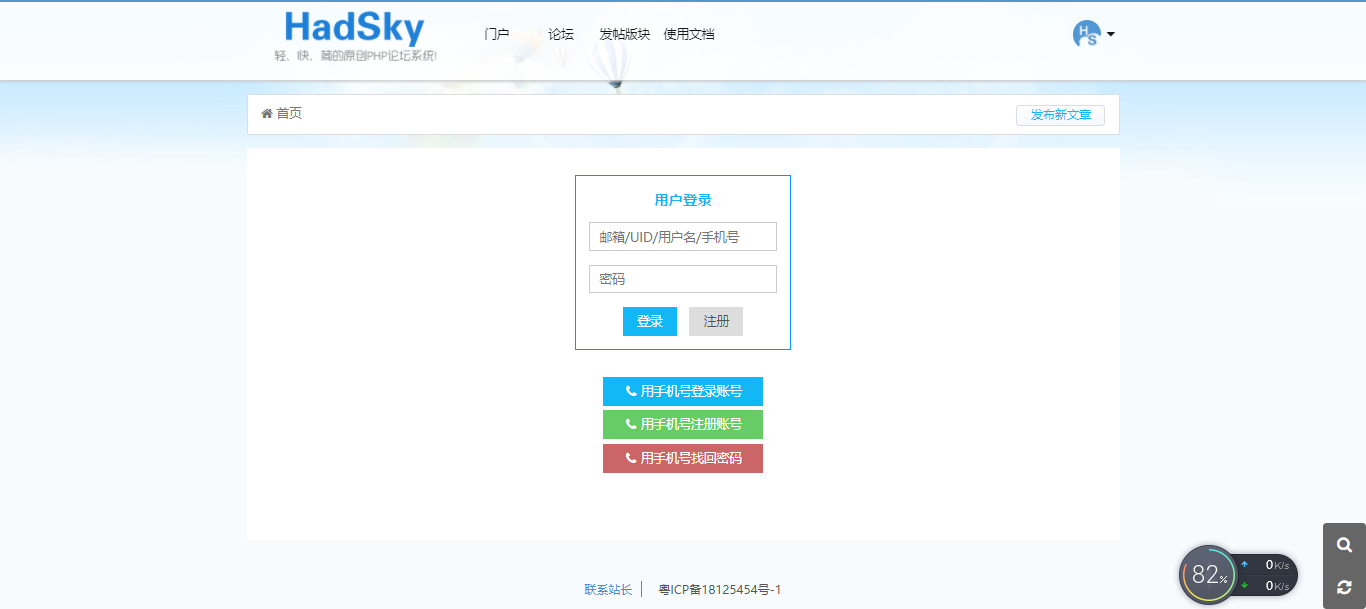
Task: Click into the 密码 password field
Action: click(683, 279)
